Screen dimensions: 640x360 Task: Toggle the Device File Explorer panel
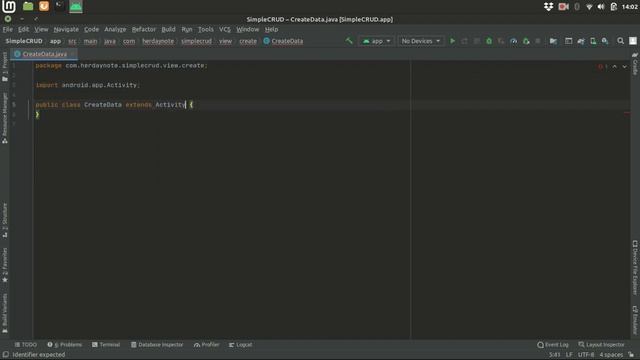(x=635, y=267)
